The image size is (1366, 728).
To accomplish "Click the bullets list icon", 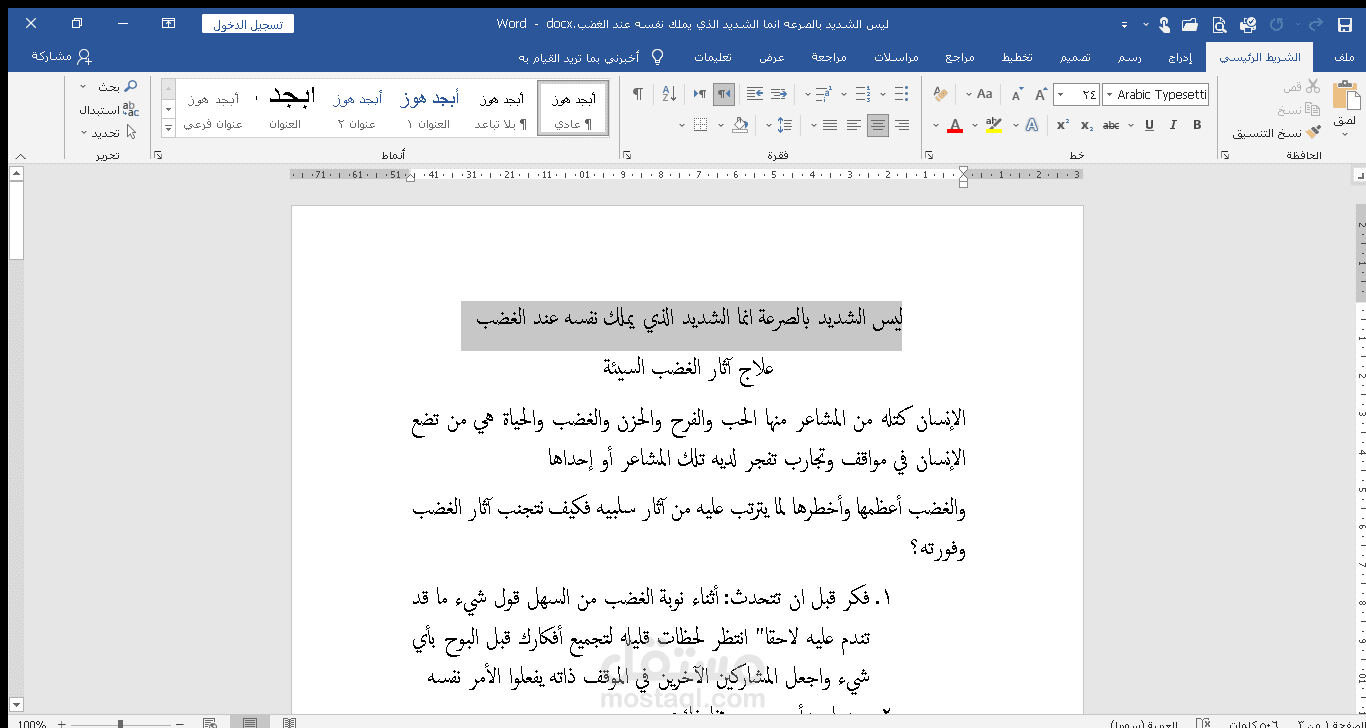I will [x=901, y=94].
